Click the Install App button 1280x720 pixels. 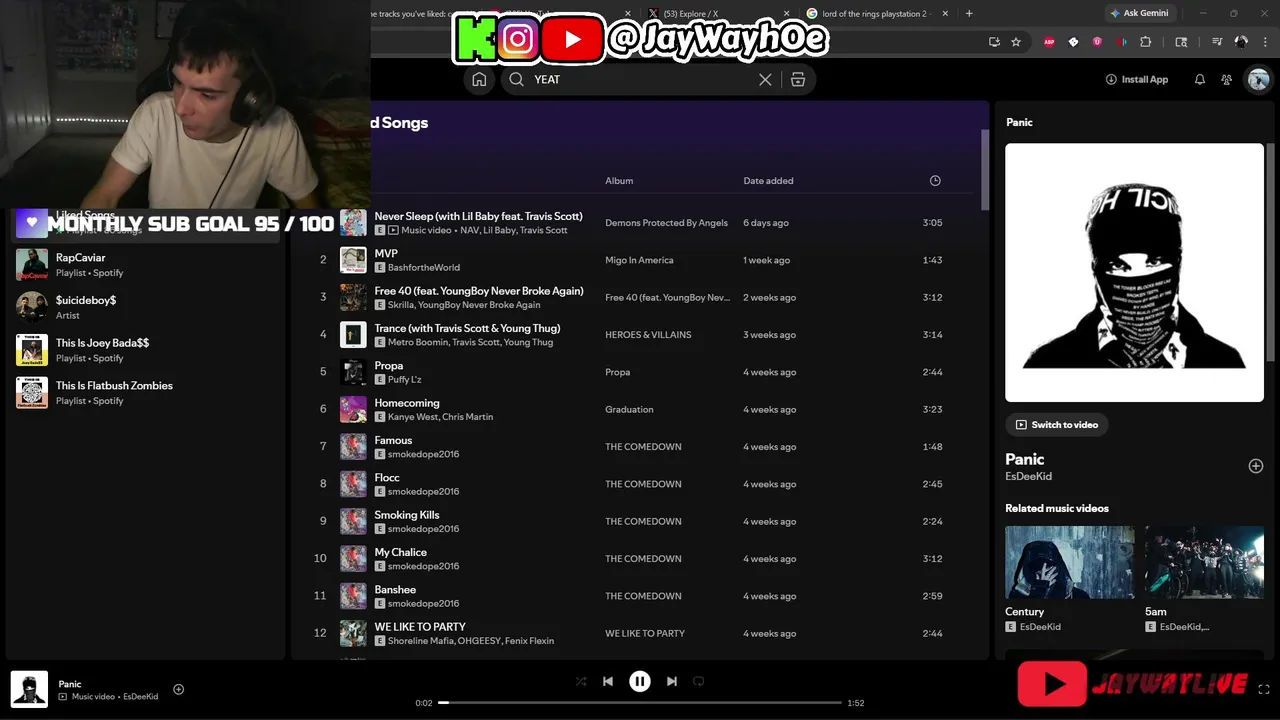1137,80
